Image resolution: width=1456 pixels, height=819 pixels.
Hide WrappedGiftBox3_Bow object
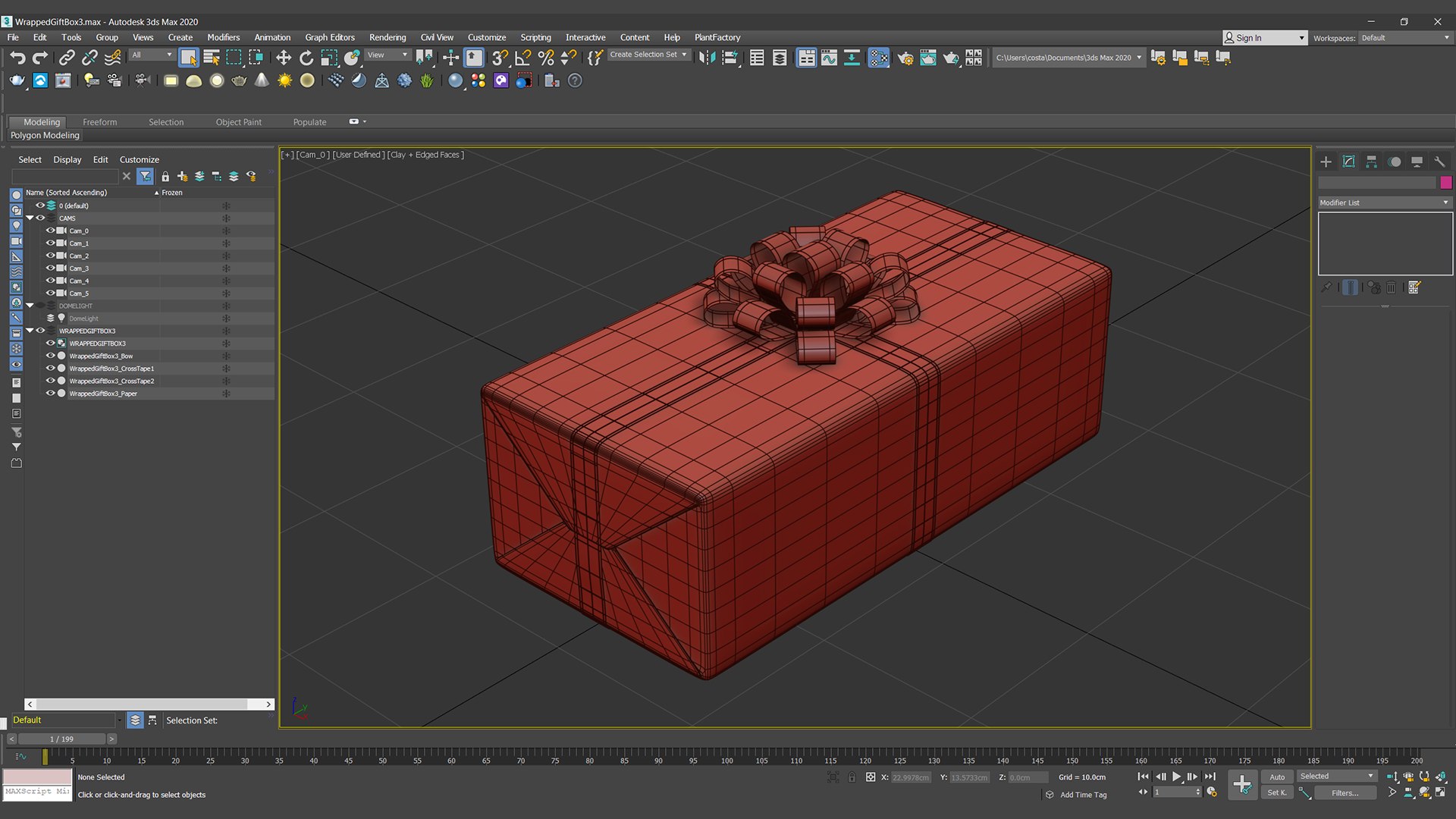pos(50,356)
